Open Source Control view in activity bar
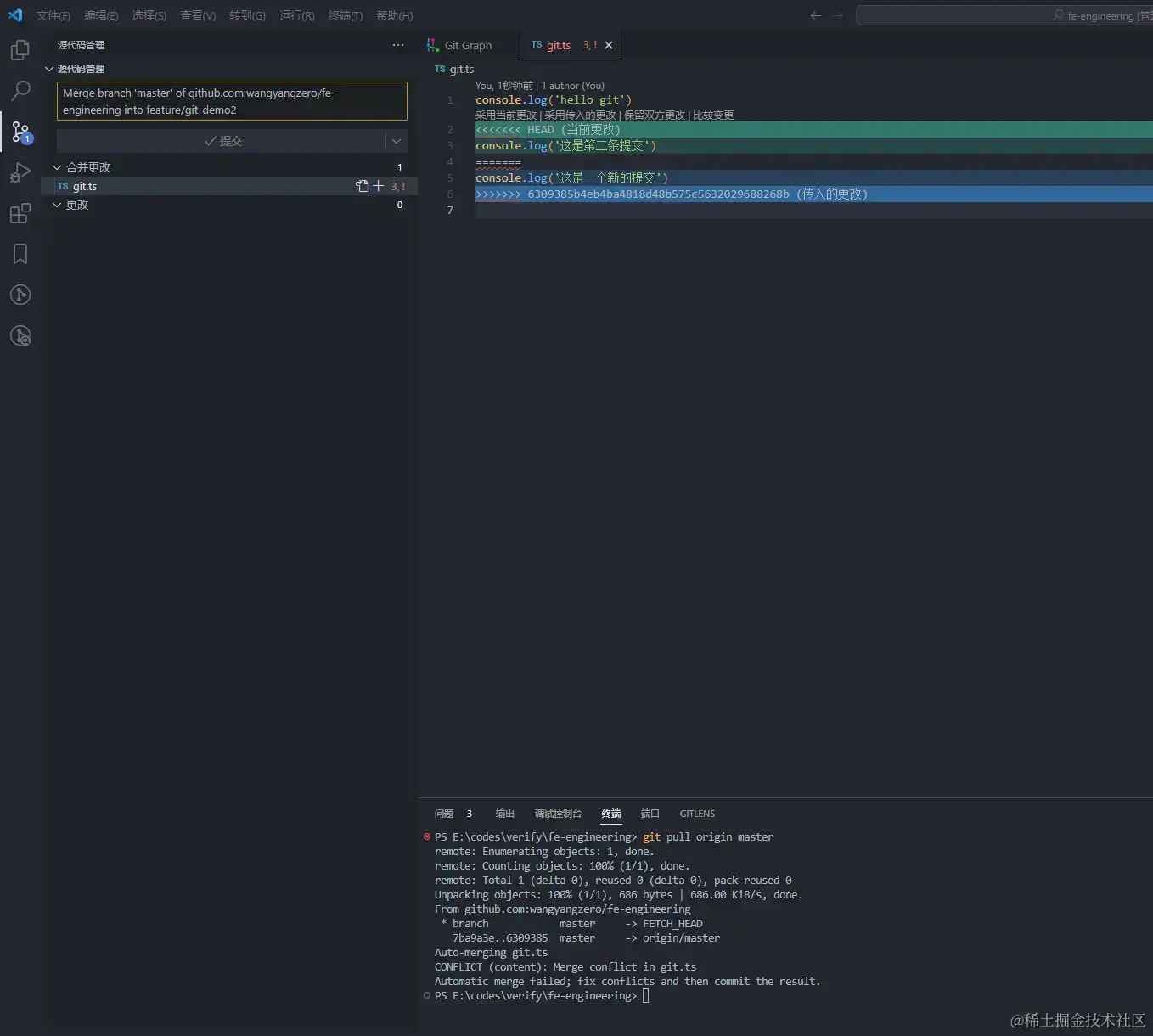 tap(20, 132)
